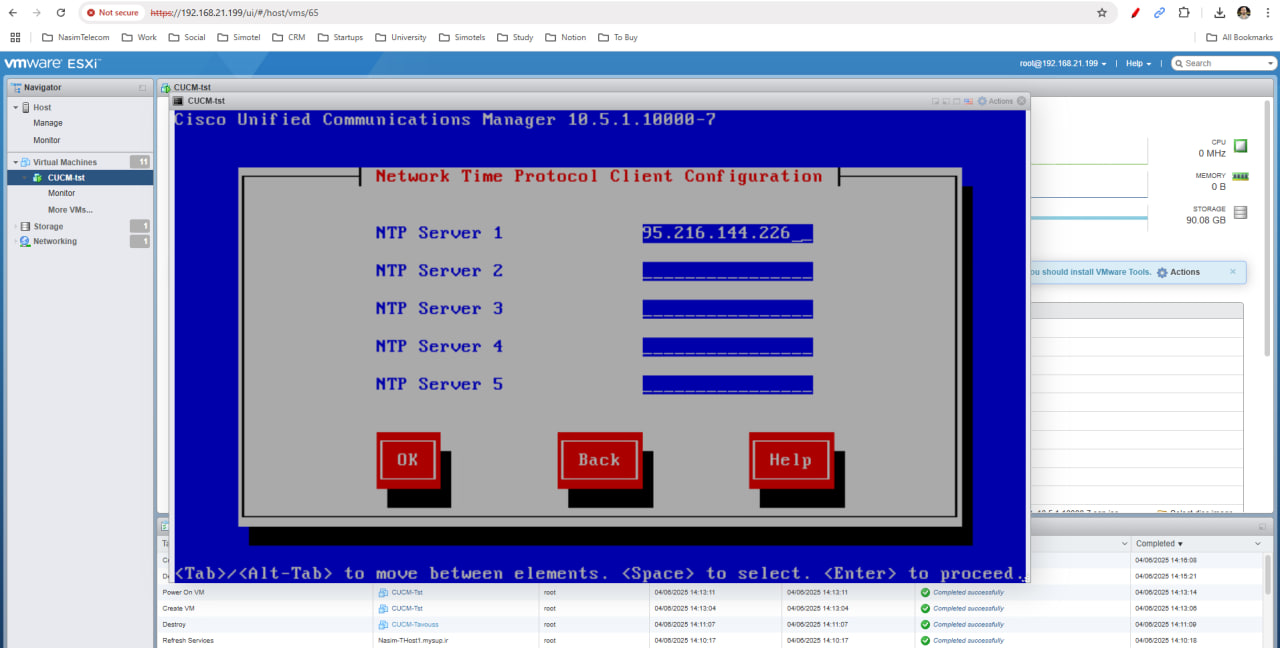Open the Simotels bookmark folder
The image size is (1280, 648).
pyautogui.click(x=461, y=37)
